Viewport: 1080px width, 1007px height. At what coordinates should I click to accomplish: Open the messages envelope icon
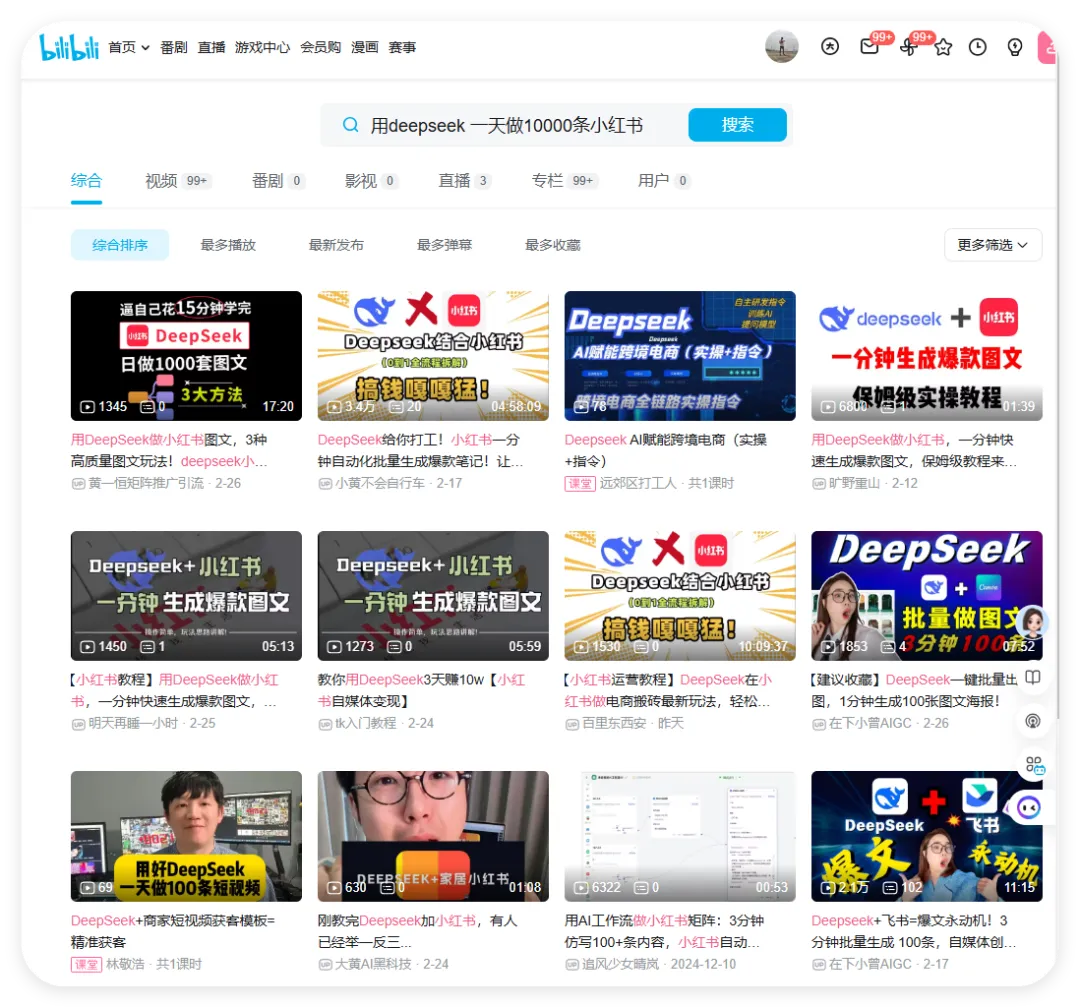[x=869, y=46]
